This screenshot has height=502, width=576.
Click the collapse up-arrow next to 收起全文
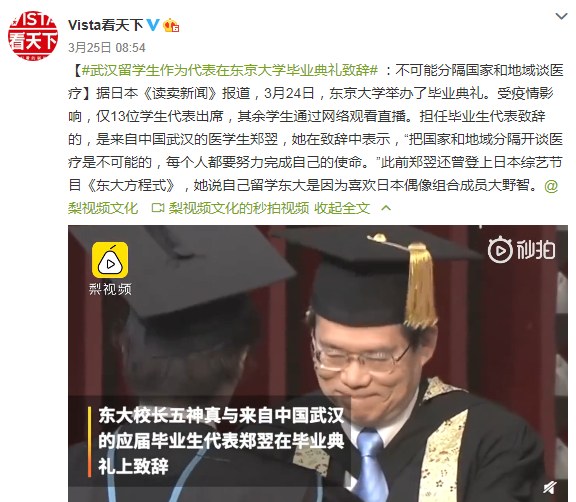[386, 208]
